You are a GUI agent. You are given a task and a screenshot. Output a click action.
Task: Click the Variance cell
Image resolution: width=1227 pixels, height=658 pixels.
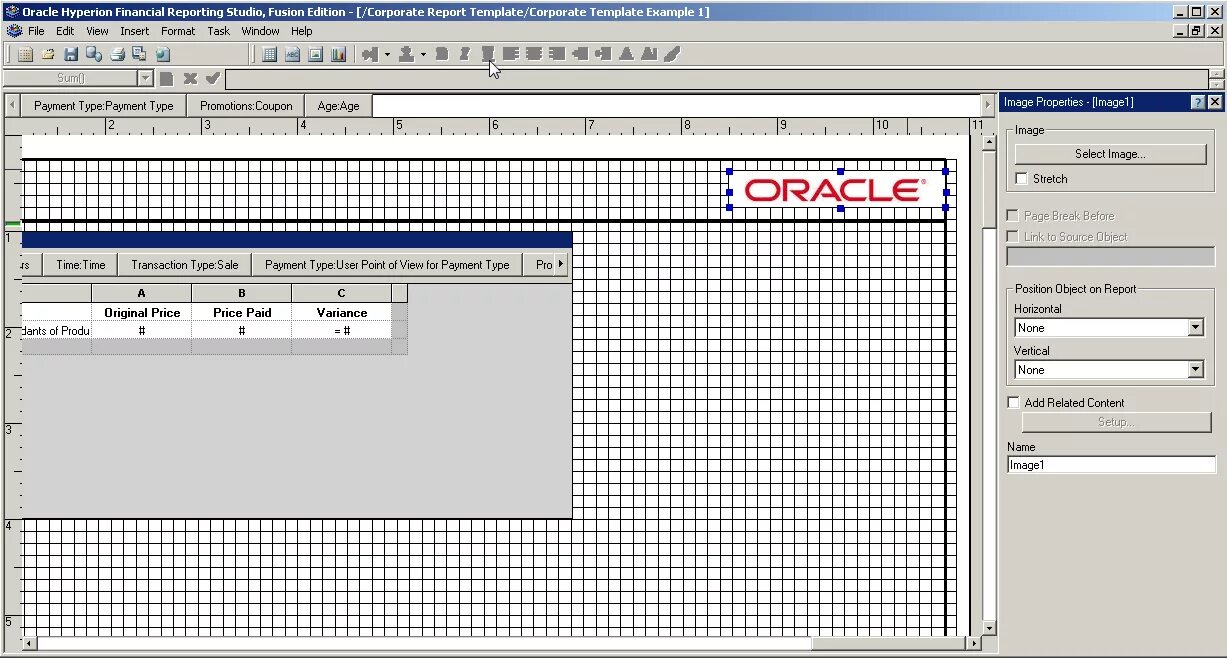coord(342,313)
